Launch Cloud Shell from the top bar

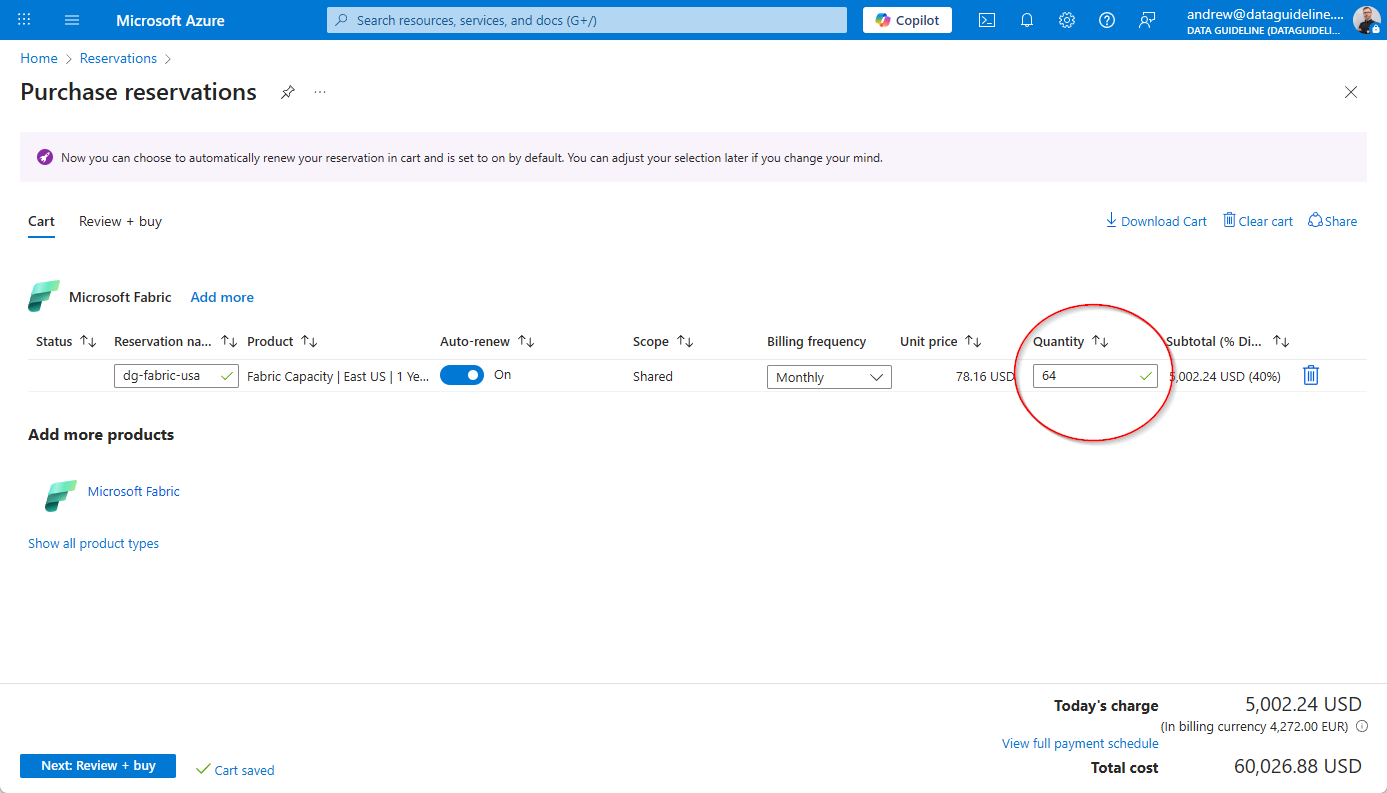(986, 20)
